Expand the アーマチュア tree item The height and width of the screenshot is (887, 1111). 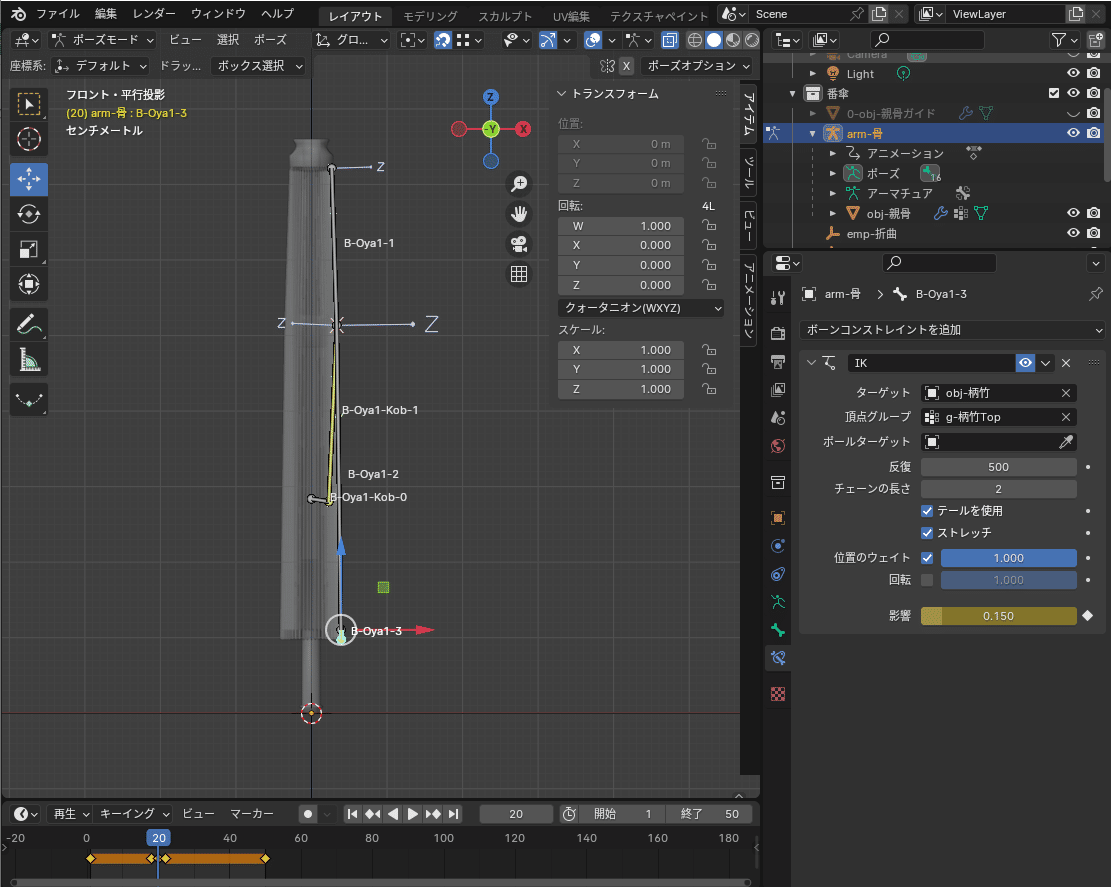tap(833, 193)
